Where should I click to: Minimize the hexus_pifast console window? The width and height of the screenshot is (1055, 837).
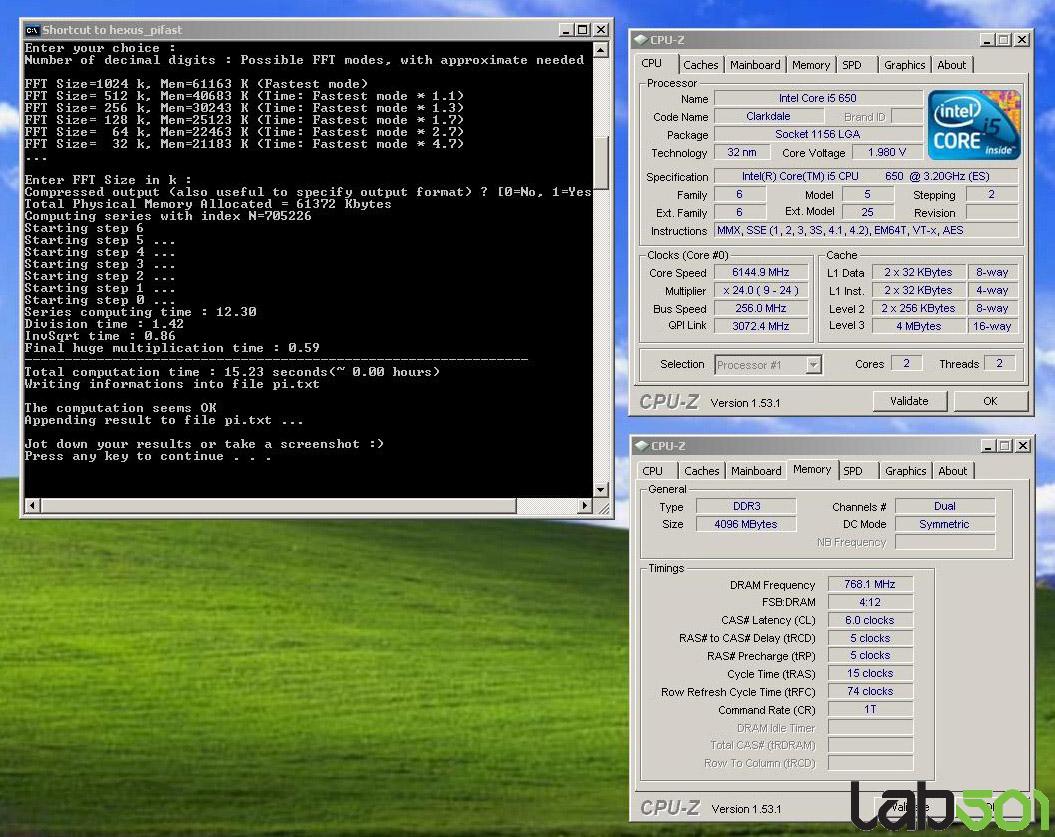[566, 30]
